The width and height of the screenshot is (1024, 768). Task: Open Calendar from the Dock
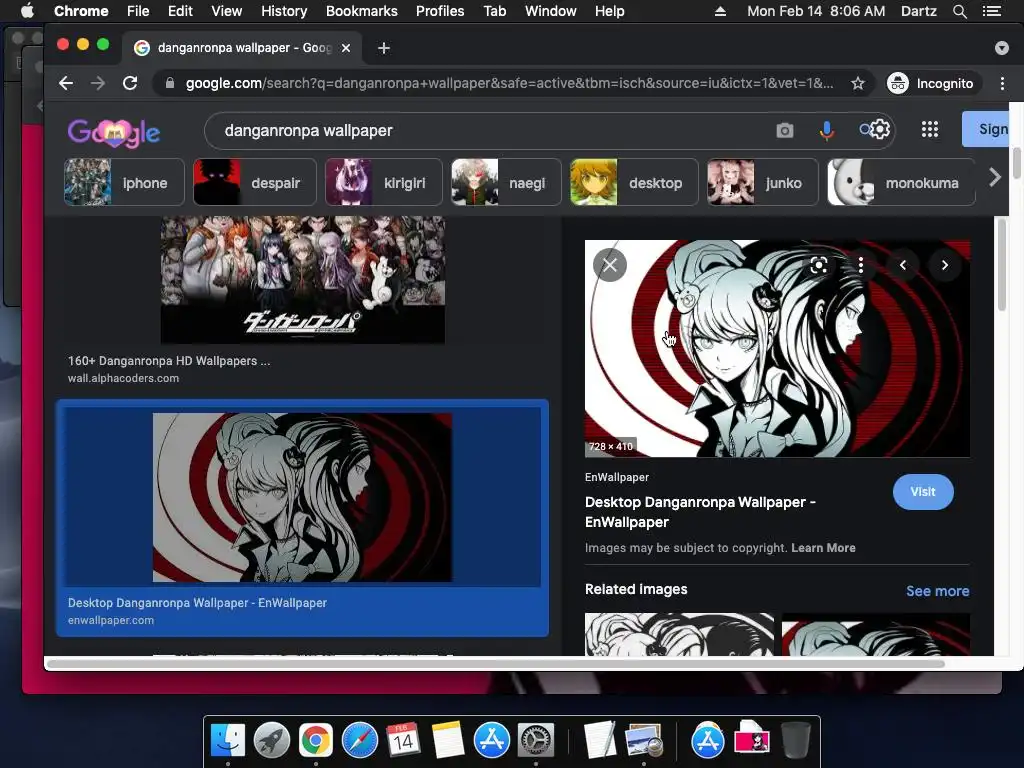tap(403, 740)
